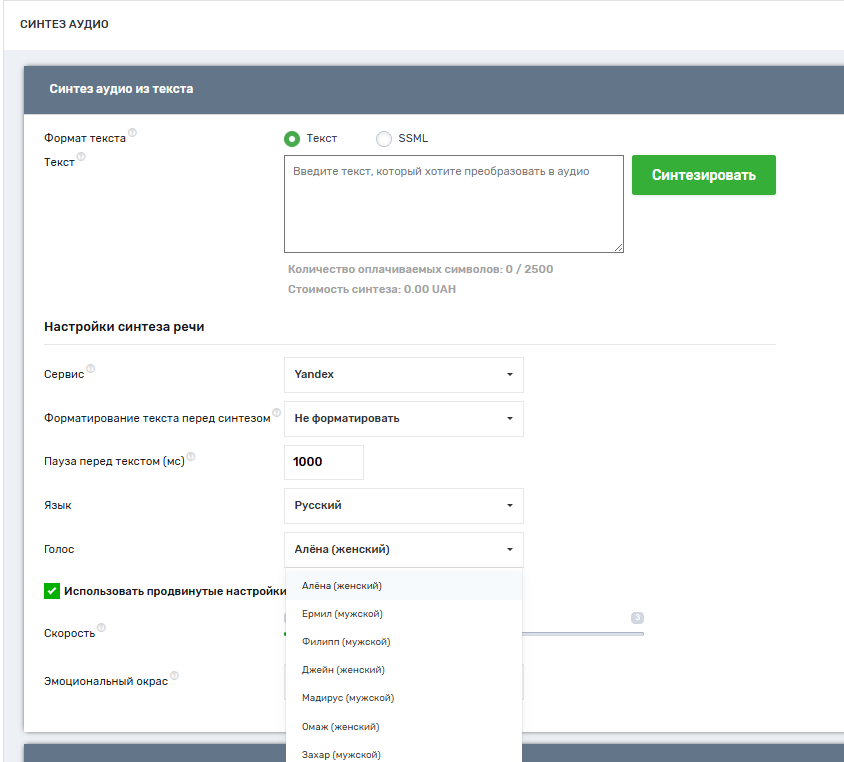This screenshot has height=762, width=844.
Task: Expand the Не форматировать dropdown
Action: (403, 419)
